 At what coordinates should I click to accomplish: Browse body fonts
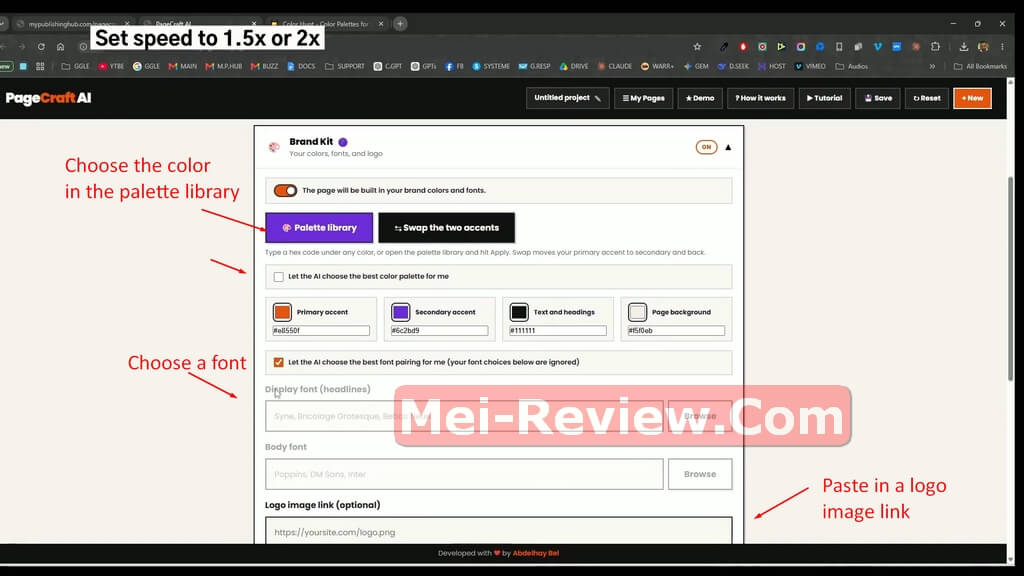[x=699, y=474]
